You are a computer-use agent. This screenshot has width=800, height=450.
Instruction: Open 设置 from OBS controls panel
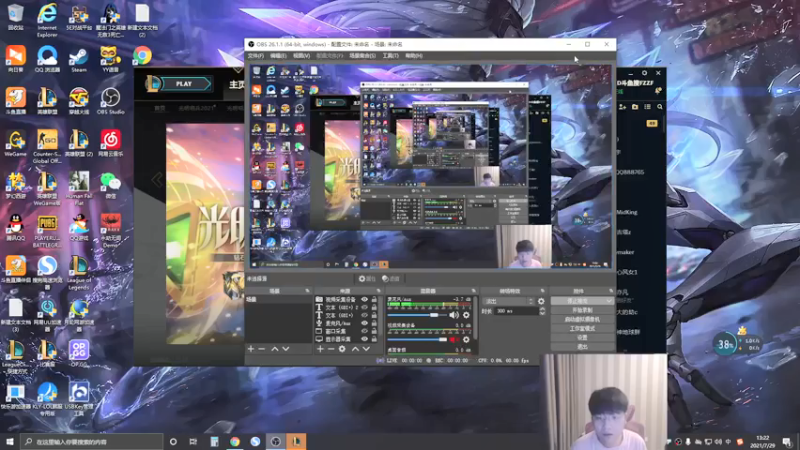(x=582, y=338)
